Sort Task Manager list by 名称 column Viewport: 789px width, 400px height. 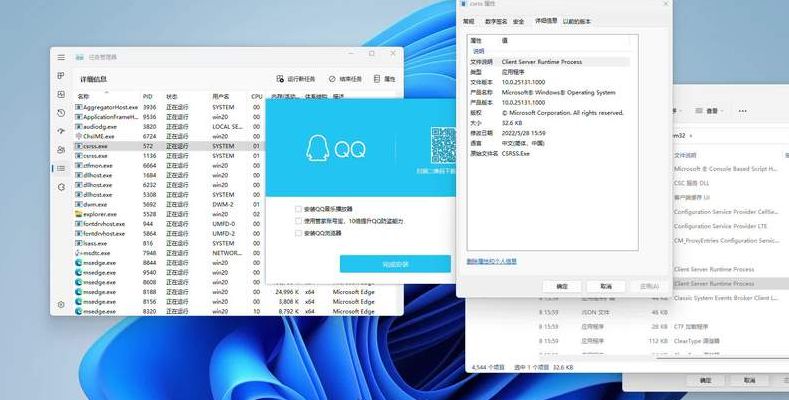click(x=84, y=96)
